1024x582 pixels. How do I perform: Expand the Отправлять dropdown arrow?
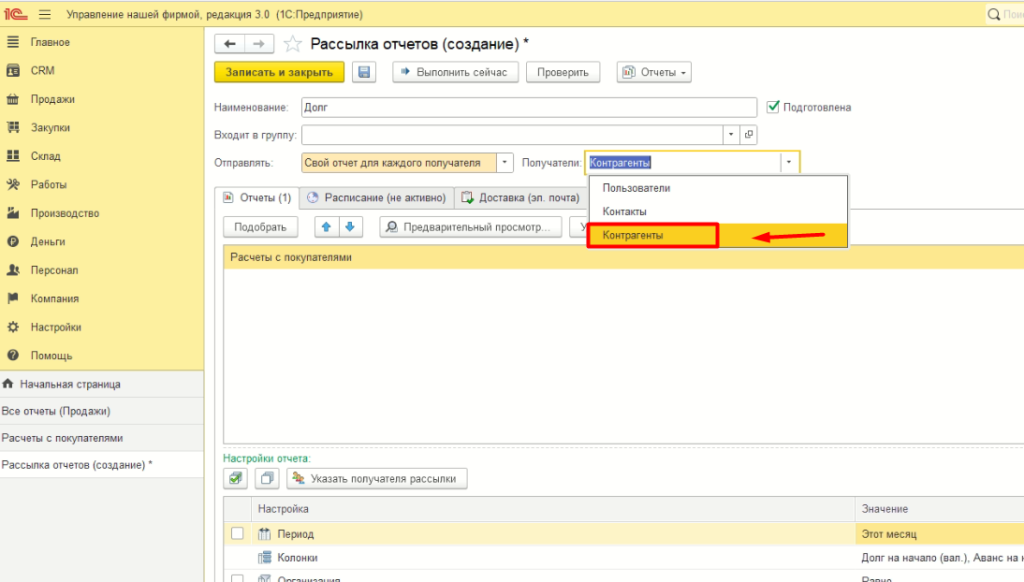coord(504,162)
